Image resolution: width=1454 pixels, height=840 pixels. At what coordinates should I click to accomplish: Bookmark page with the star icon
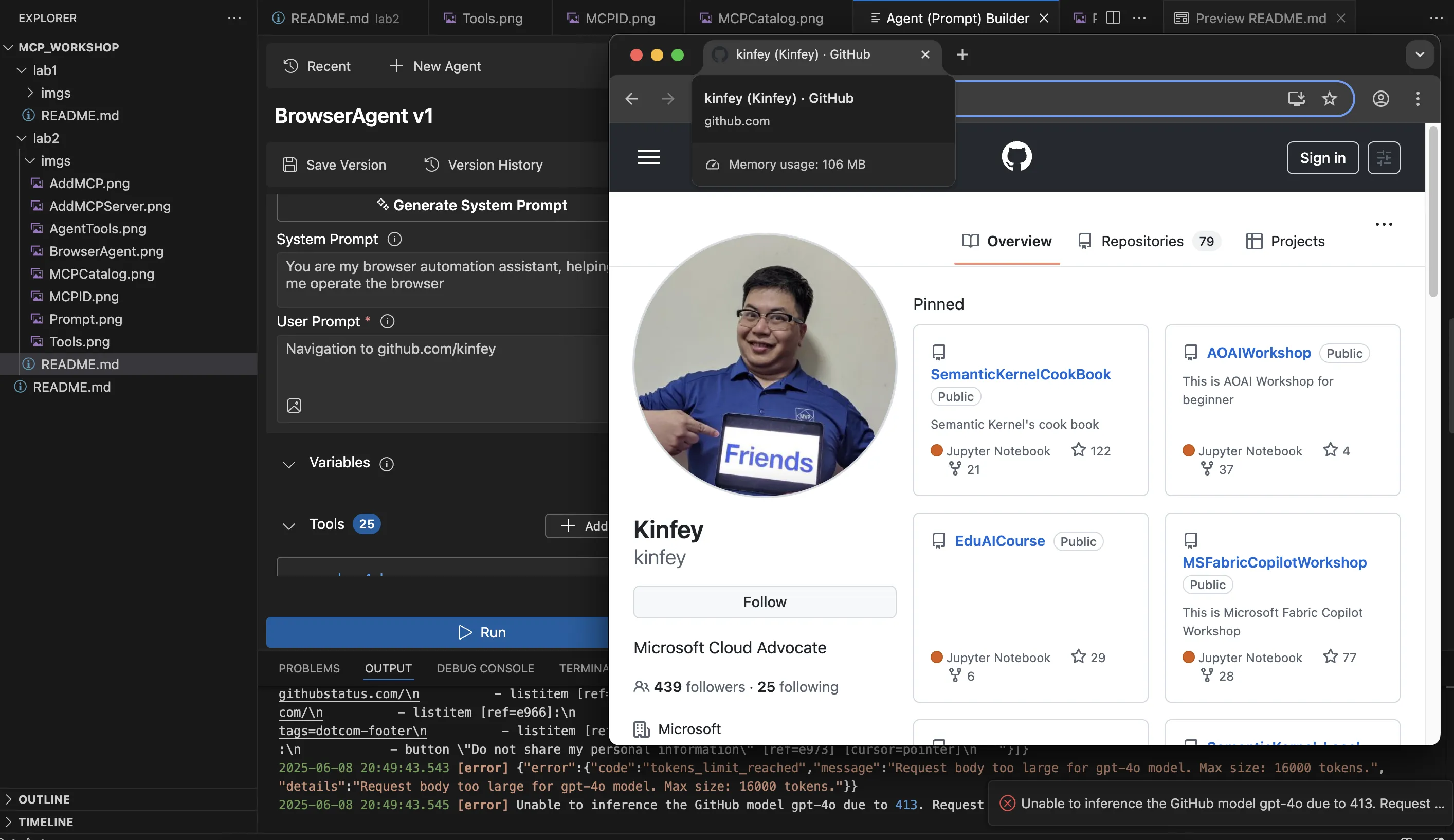pos(1330,99)
